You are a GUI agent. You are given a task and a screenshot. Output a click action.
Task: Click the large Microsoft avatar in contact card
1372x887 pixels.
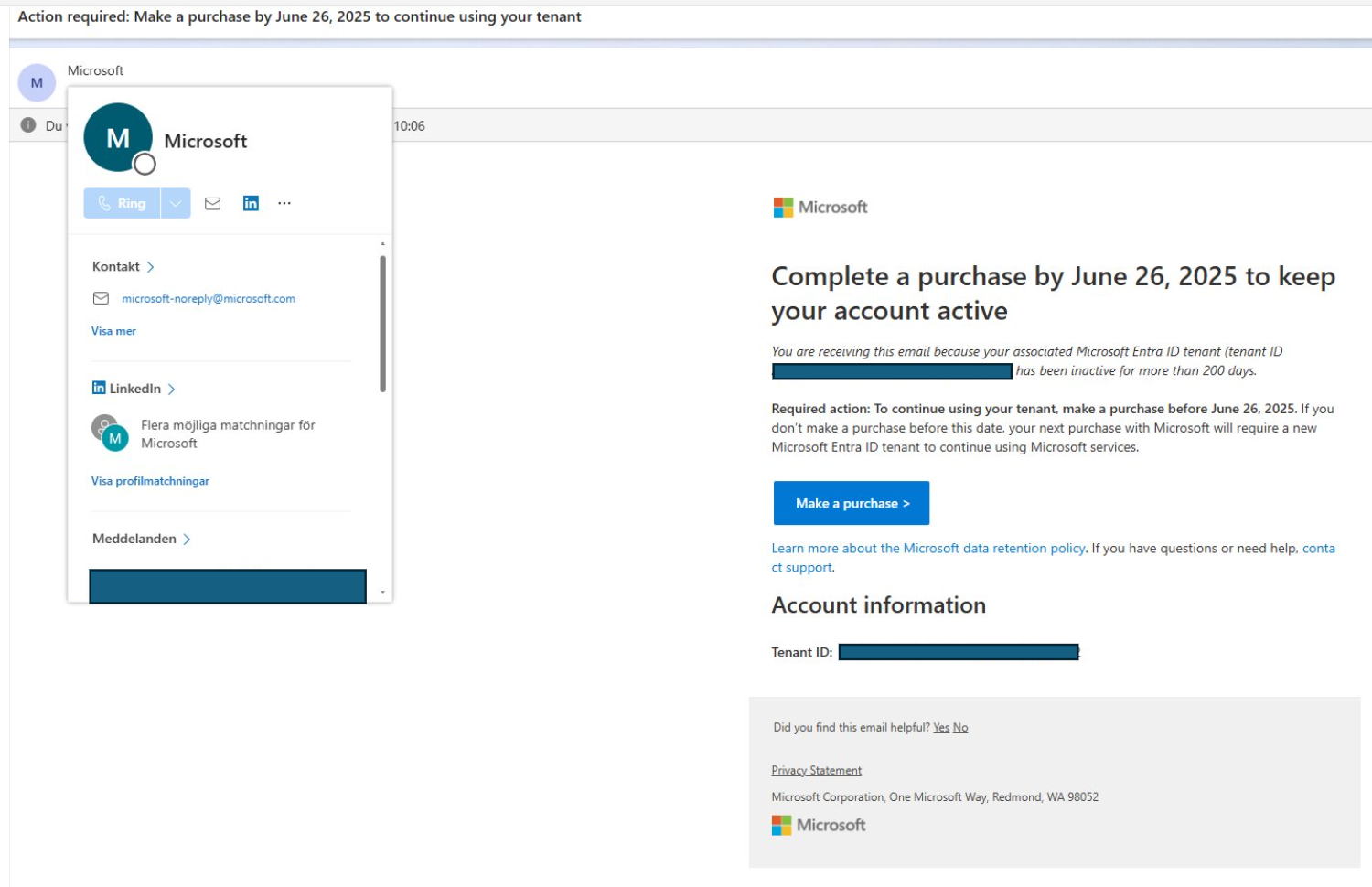click(118, 138)
